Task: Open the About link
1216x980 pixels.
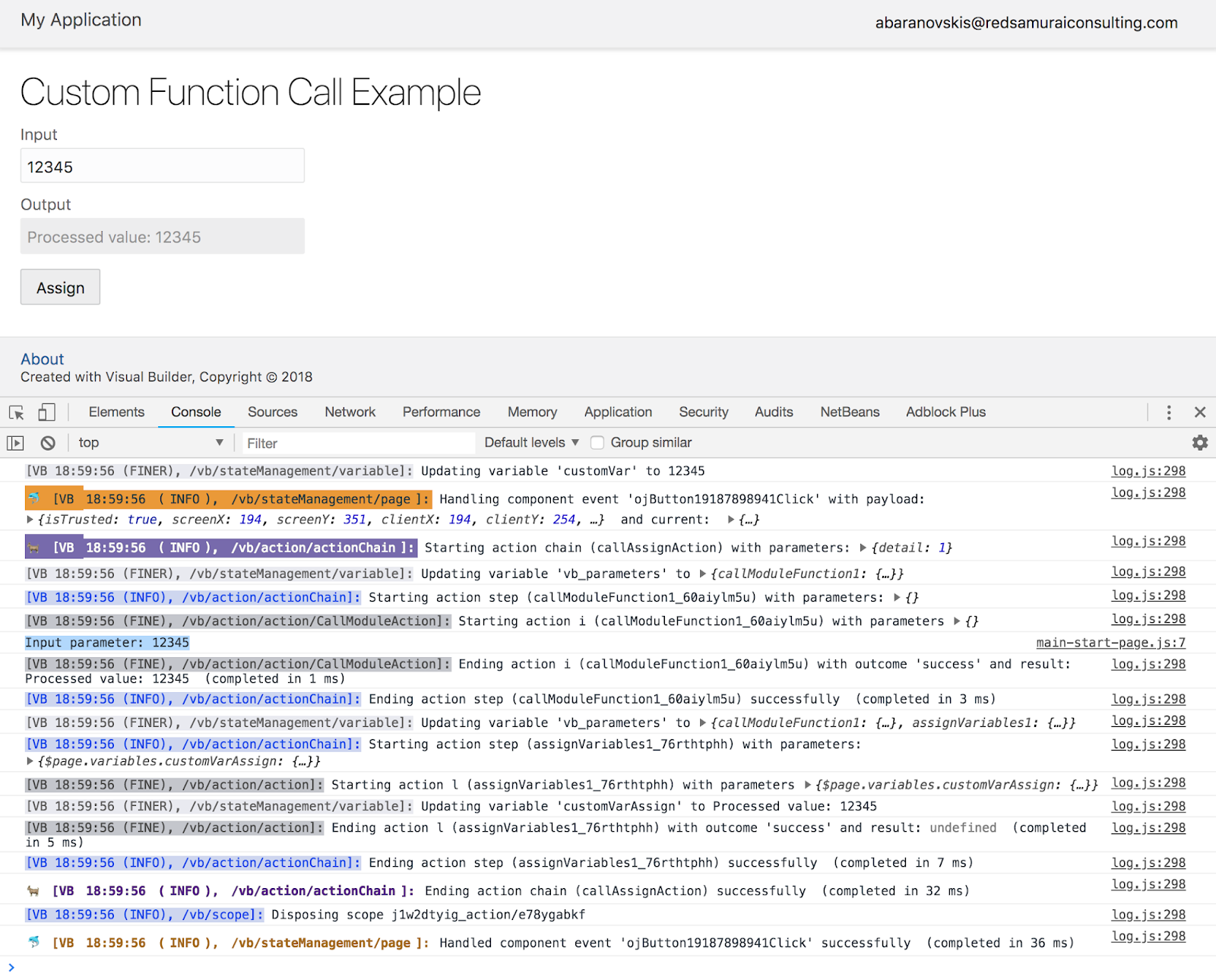Action: click(42, 359)
